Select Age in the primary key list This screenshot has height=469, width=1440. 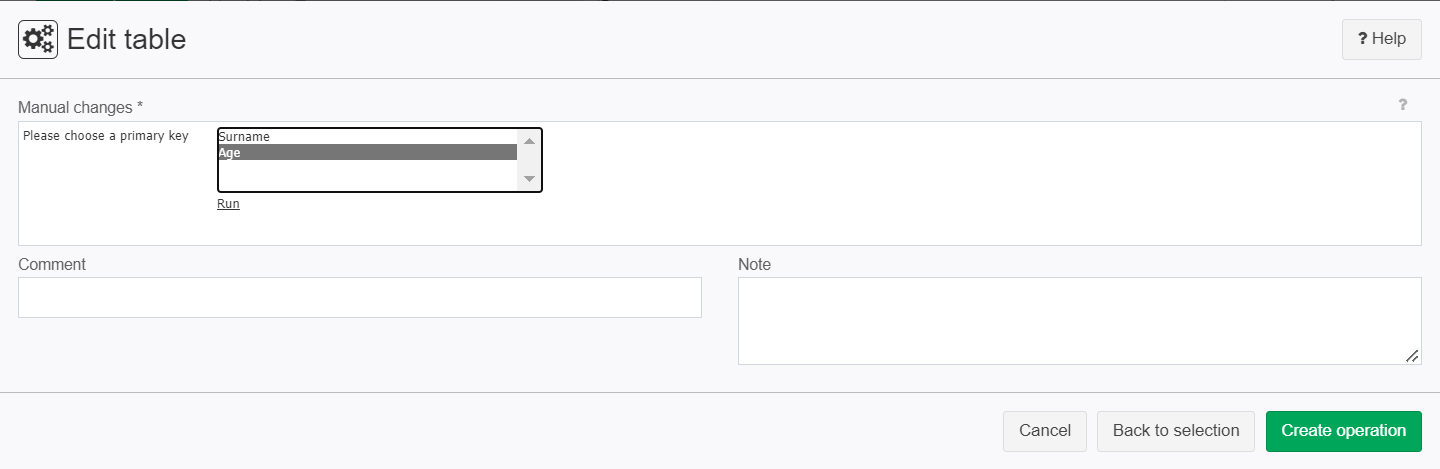click(367, 153)
